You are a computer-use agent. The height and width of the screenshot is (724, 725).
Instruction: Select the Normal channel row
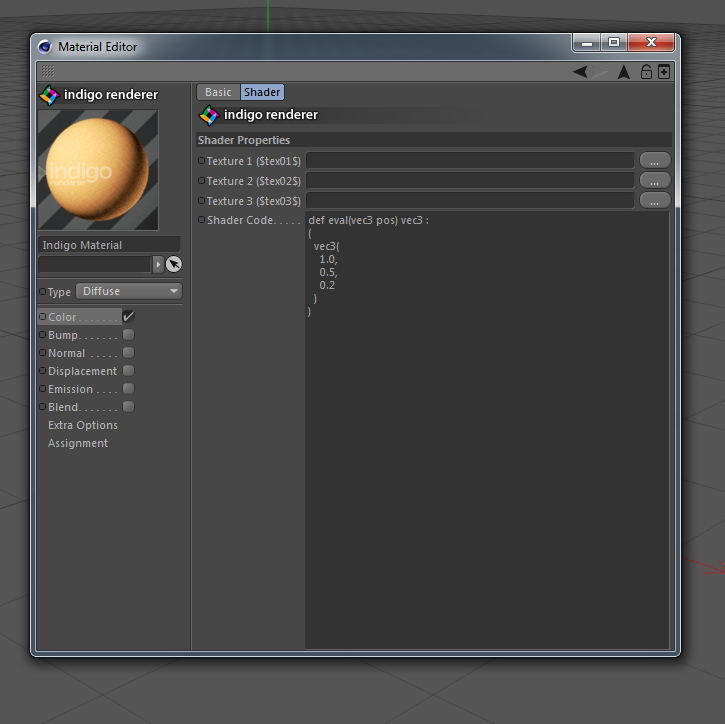click(x=80, y=353)
